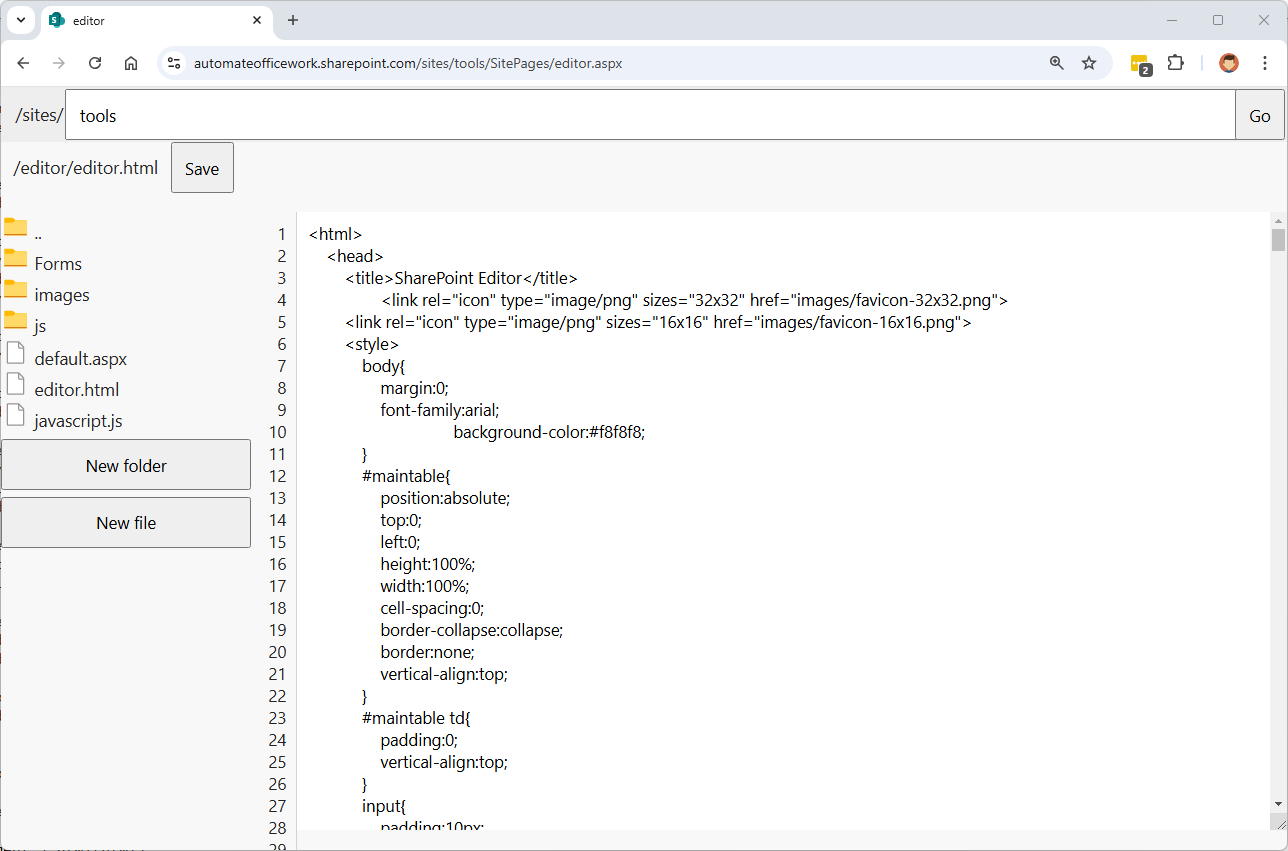Go back to the previous page
The image size is (1288, 851).
coord(23,63)
